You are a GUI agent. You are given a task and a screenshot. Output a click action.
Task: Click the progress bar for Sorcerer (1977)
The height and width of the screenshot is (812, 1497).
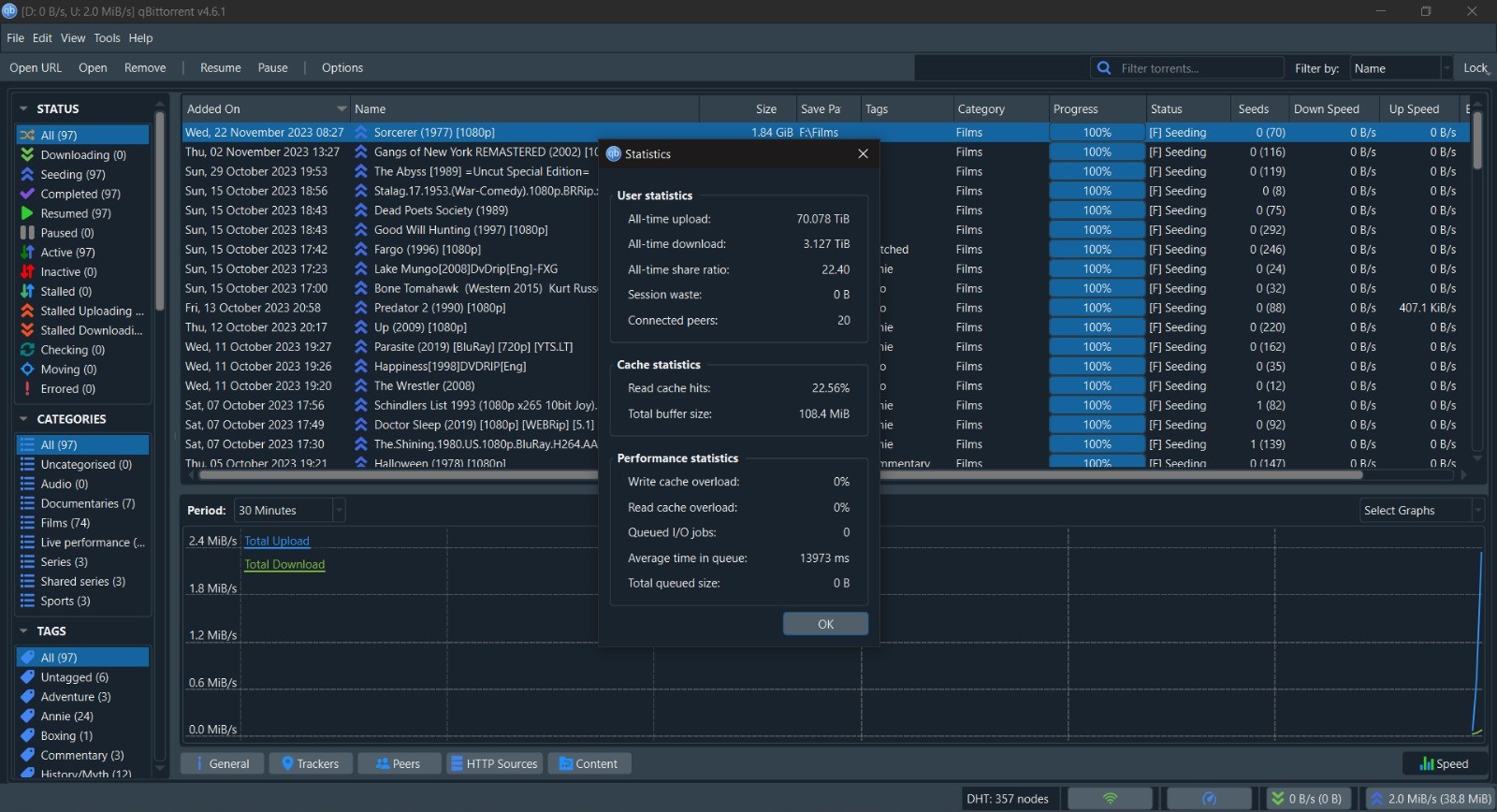coord(1097,133)
